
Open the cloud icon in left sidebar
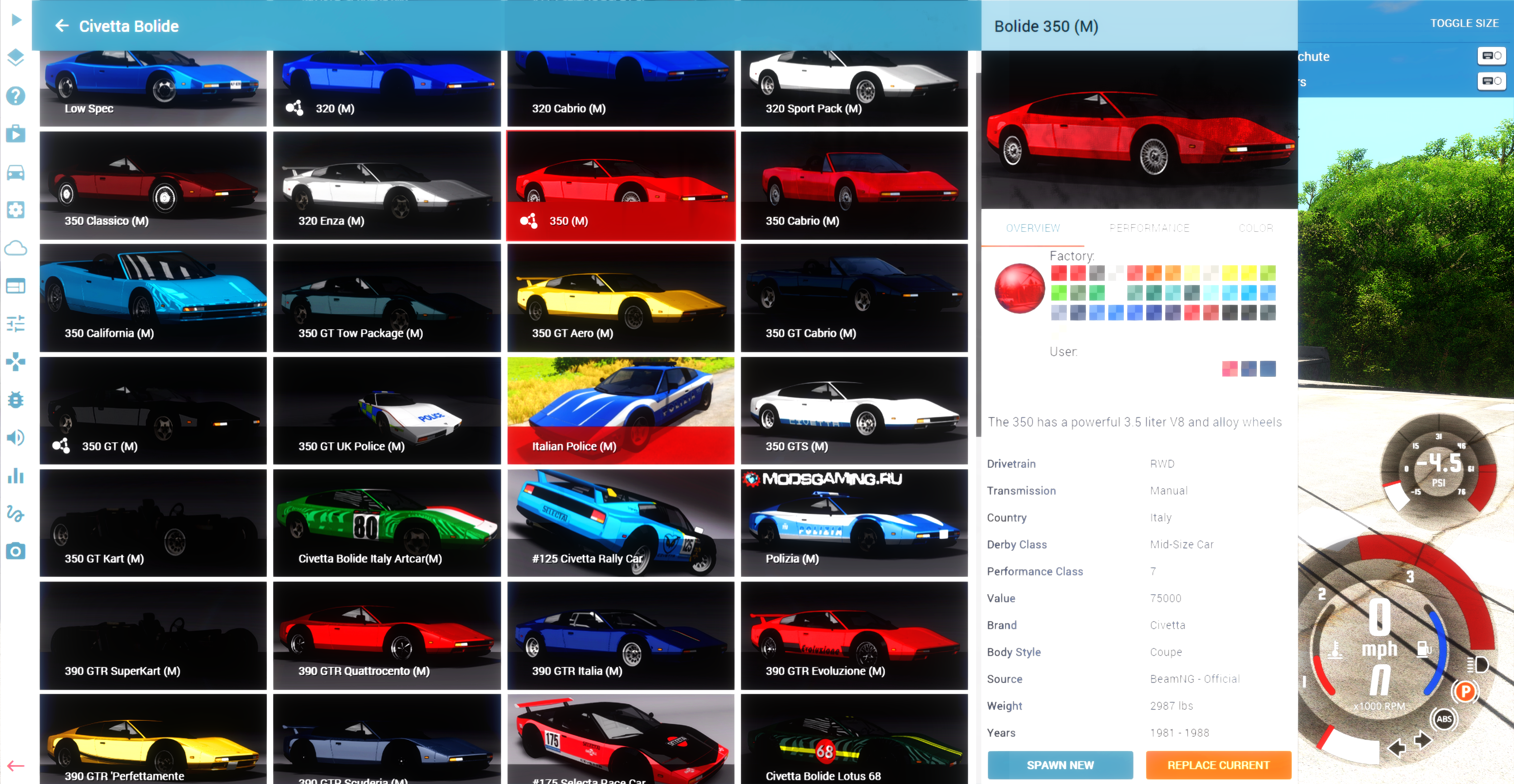(16, 248)
